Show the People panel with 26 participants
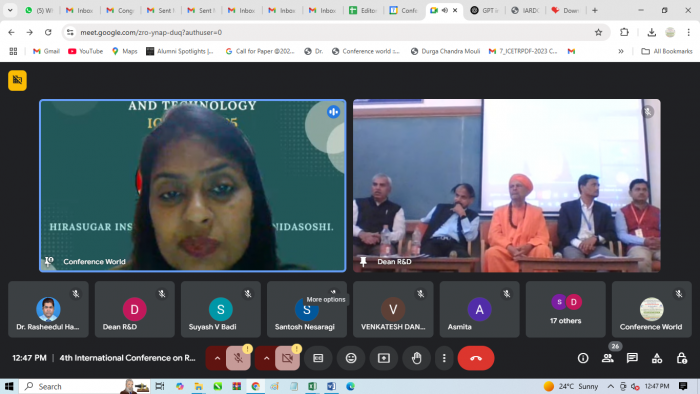This screenshot has width=700, height=394. [x=608, y=358]
